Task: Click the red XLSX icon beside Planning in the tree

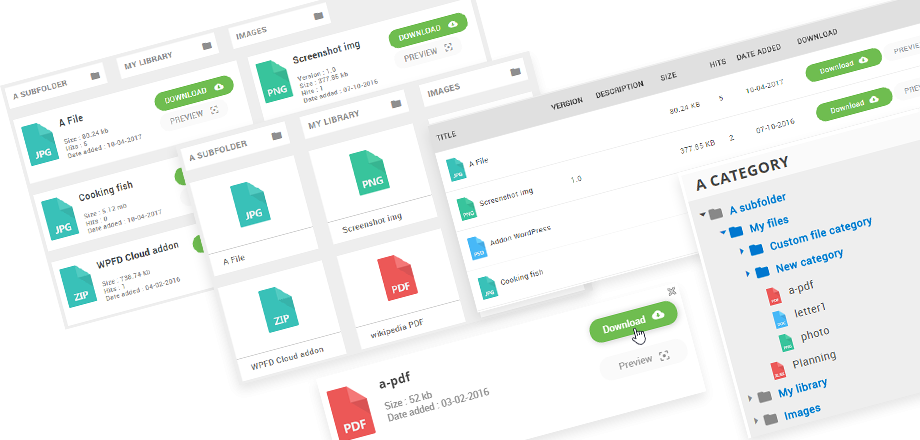Action: tap(777, 371)
